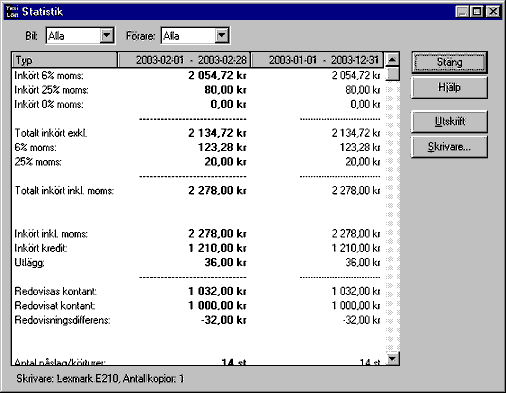Viewport: 506px width, 393px height.
Task: Click the yearly 1 210,00 kr value in last column
Action: [x=356, y=248]
